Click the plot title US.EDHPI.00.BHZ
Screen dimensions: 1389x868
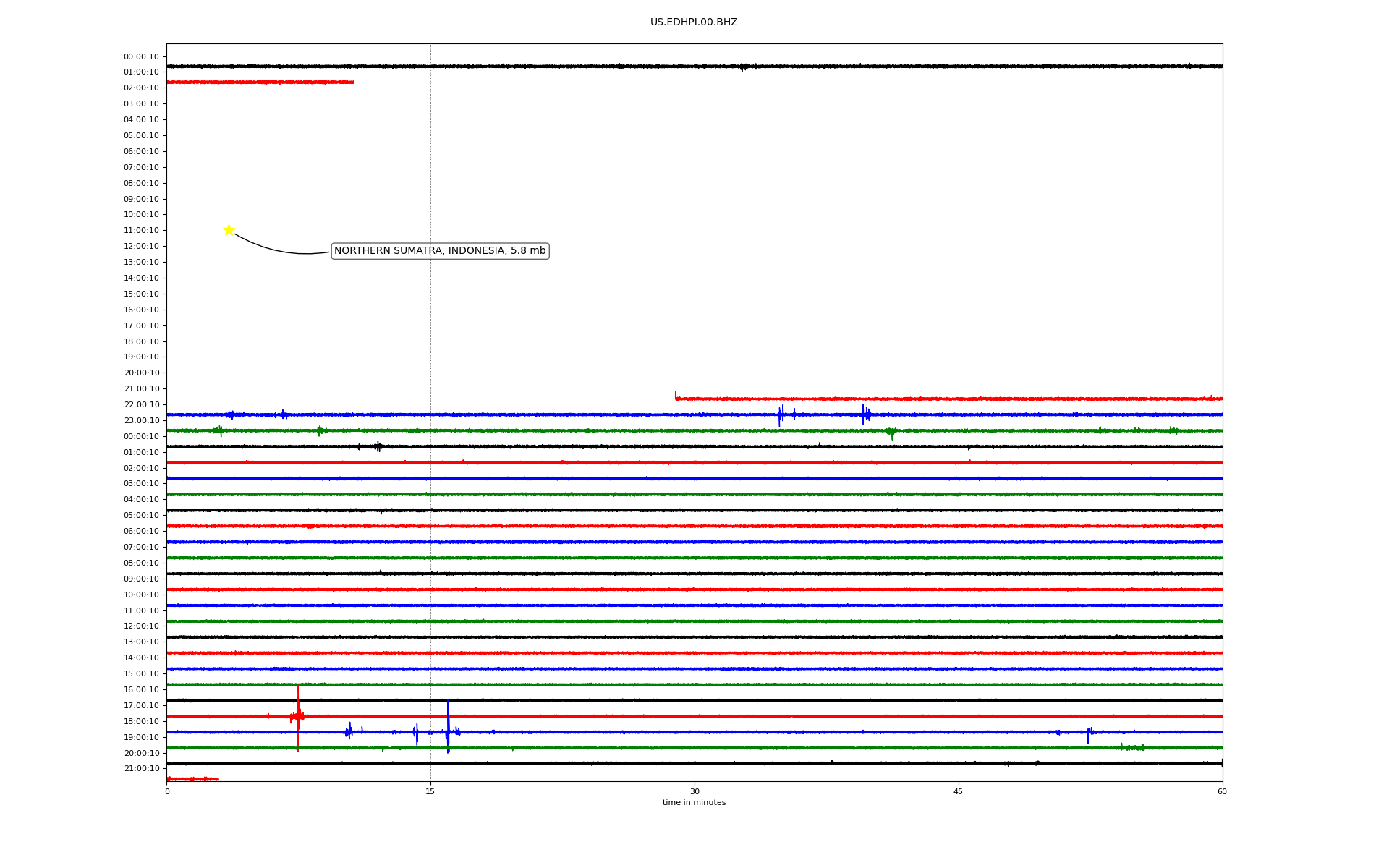click(x=693, y=22)
